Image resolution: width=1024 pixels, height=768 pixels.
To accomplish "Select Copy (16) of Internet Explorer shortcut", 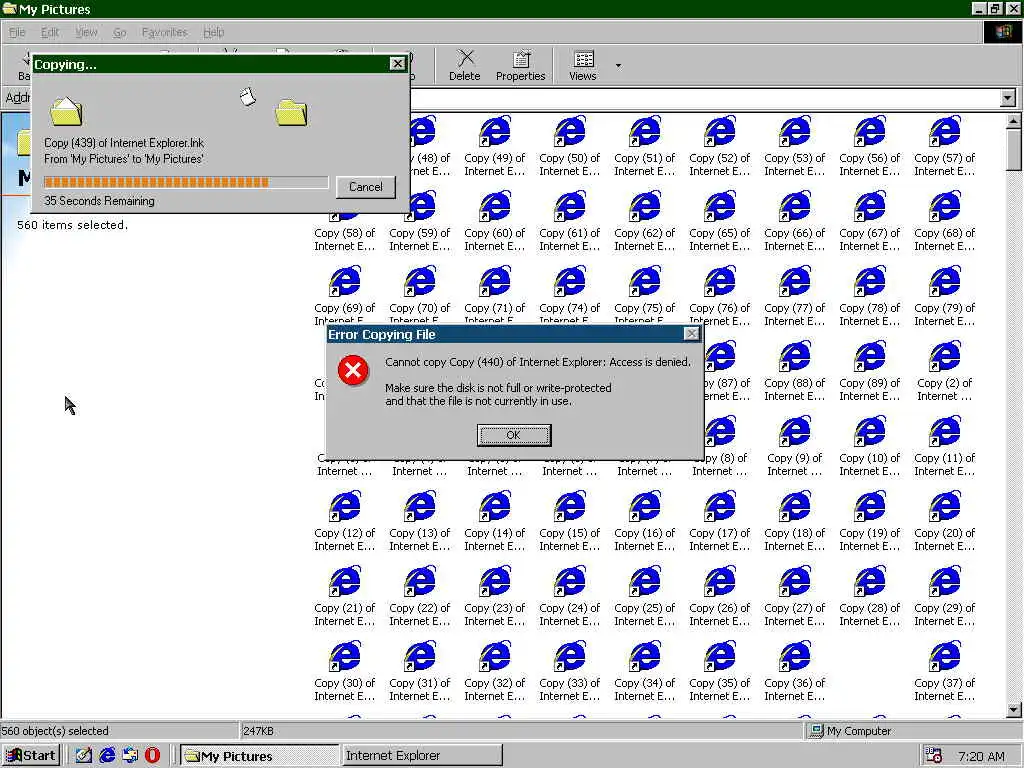I will [645, 522].
